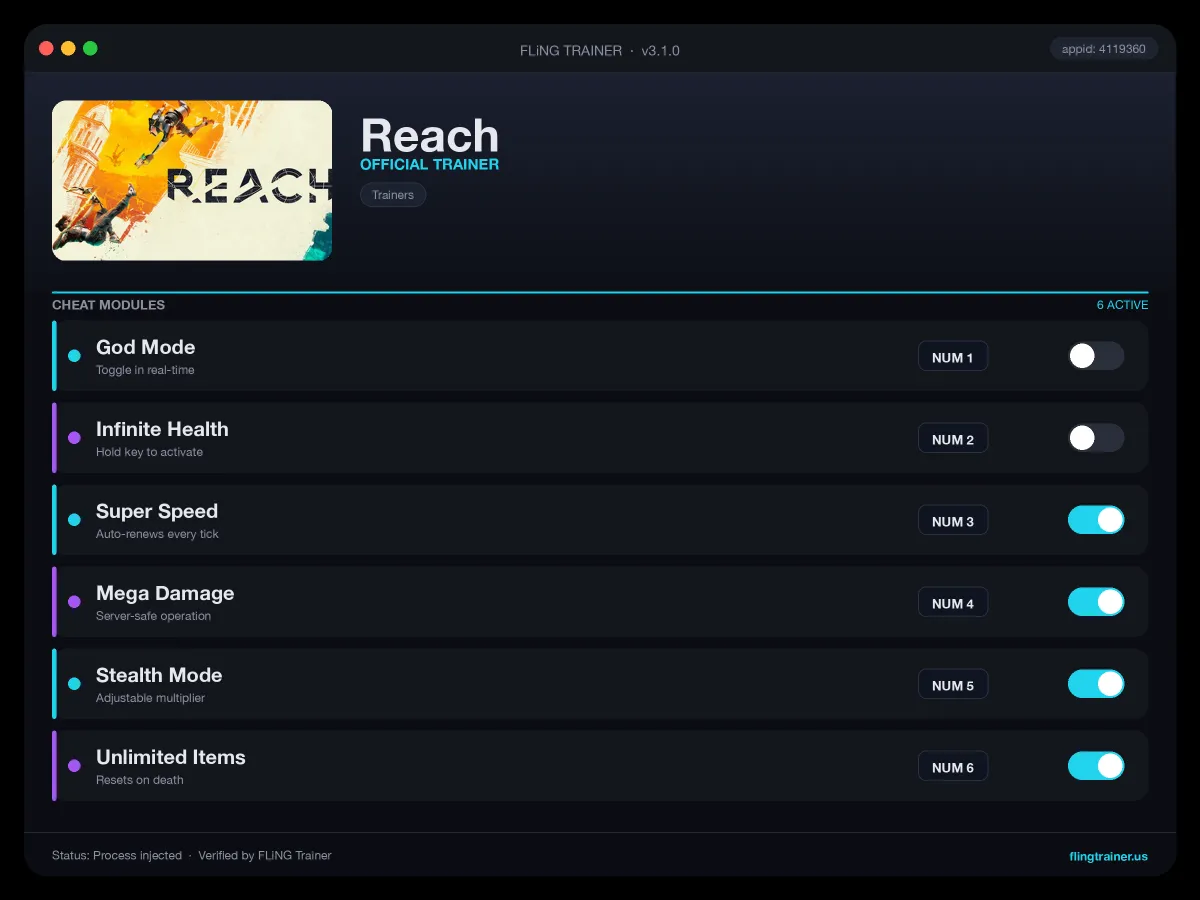The width and height of the screenshot is (1200, 900).
Task: Click the purple dot beside Infinite Health
Action: click(74, 438)
